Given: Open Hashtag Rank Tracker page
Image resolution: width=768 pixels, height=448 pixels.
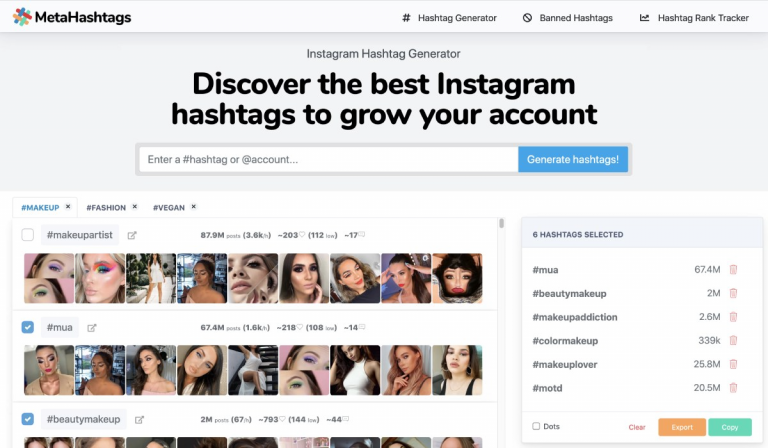Looking at the screenshot, I should click(694, 18).
